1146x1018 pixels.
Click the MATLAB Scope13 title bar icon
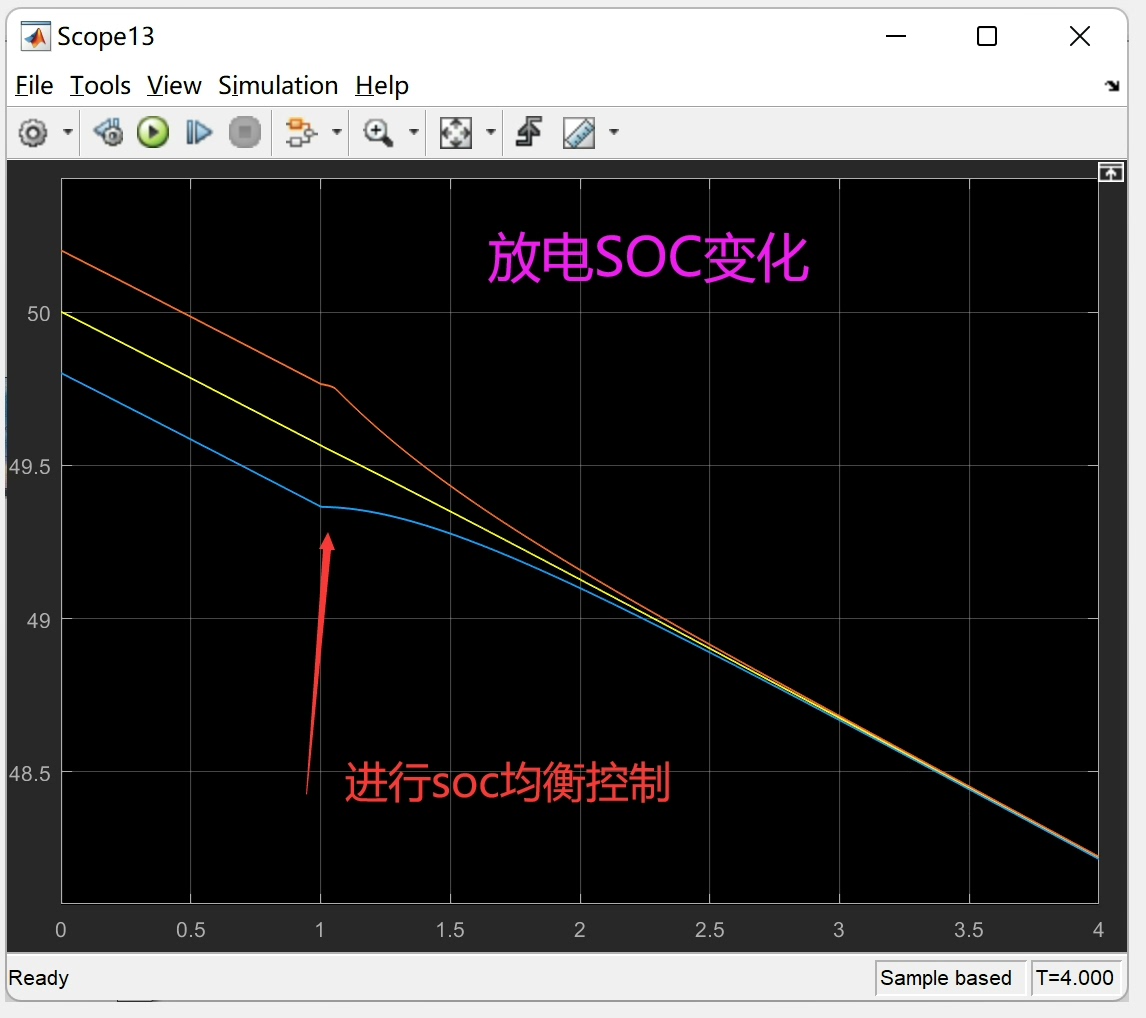[x=35, y=37]
